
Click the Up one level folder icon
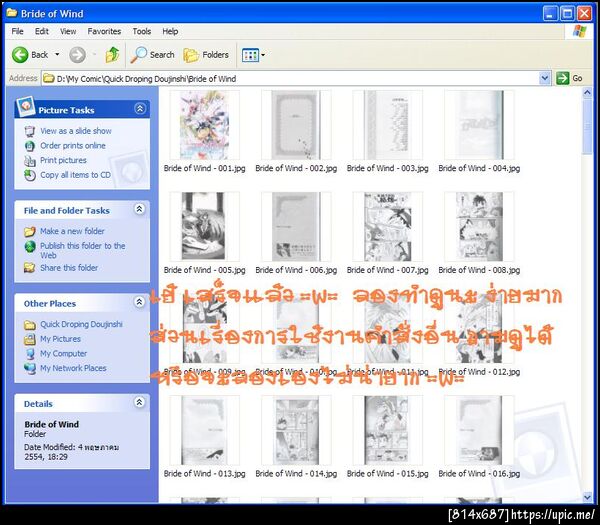[x=112, y=55]
